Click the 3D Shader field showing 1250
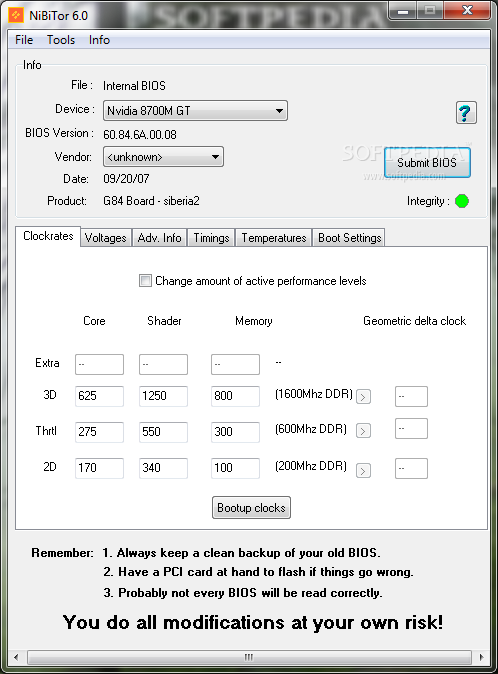 click(x=163, y=396)
